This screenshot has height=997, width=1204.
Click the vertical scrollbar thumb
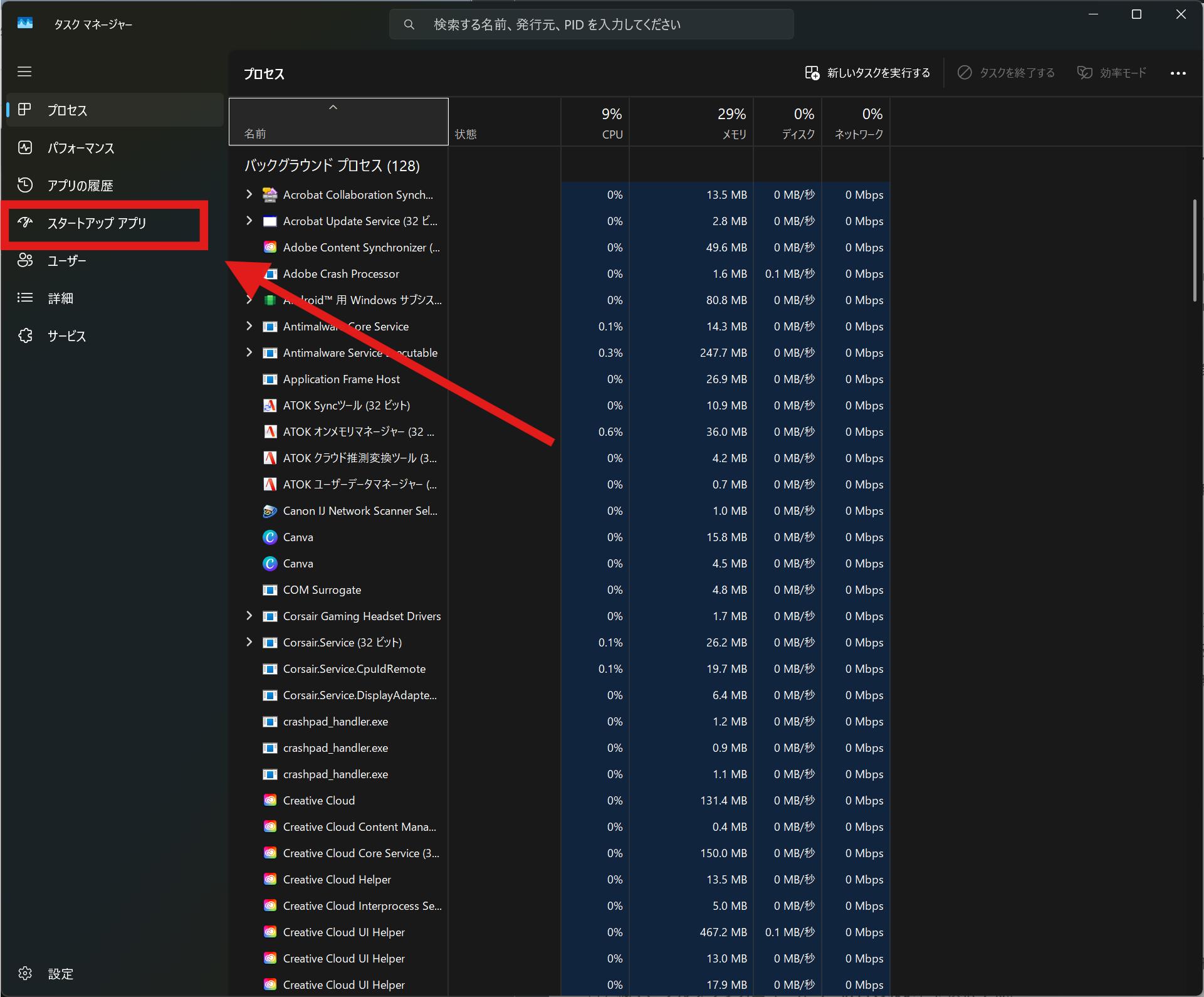pos(1195,251)
